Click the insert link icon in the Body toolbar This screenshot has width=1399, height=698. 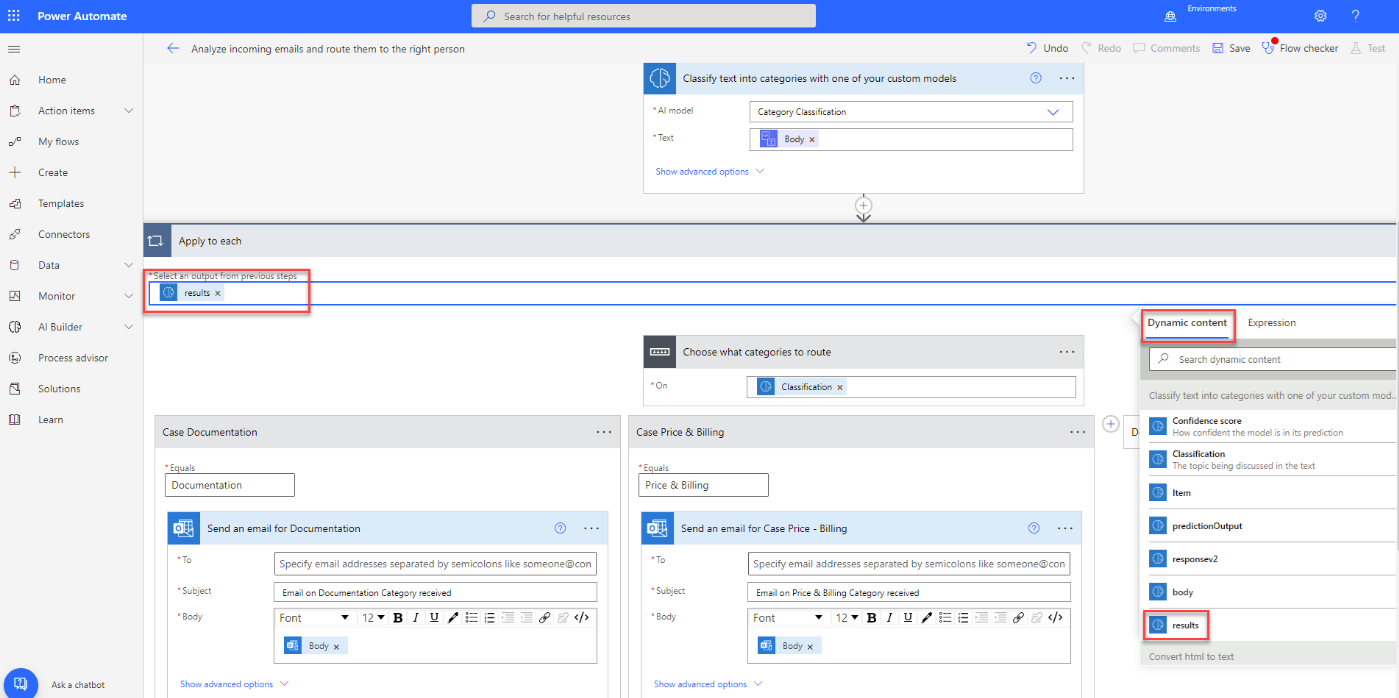coord(545,617)
